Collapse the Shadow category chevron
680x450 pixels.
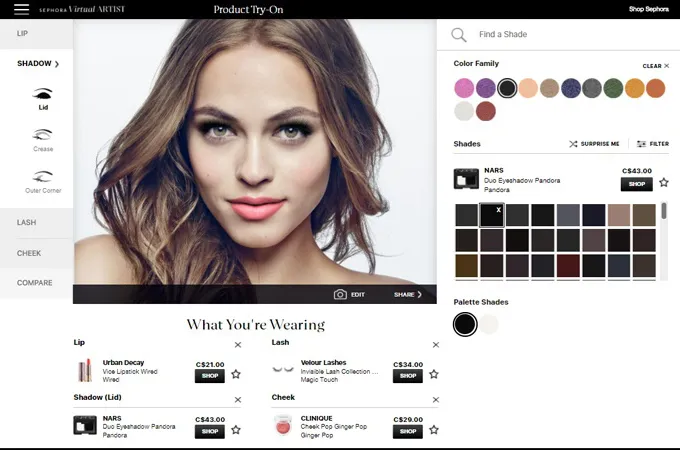pyautogui.click(x=57, y=64)
